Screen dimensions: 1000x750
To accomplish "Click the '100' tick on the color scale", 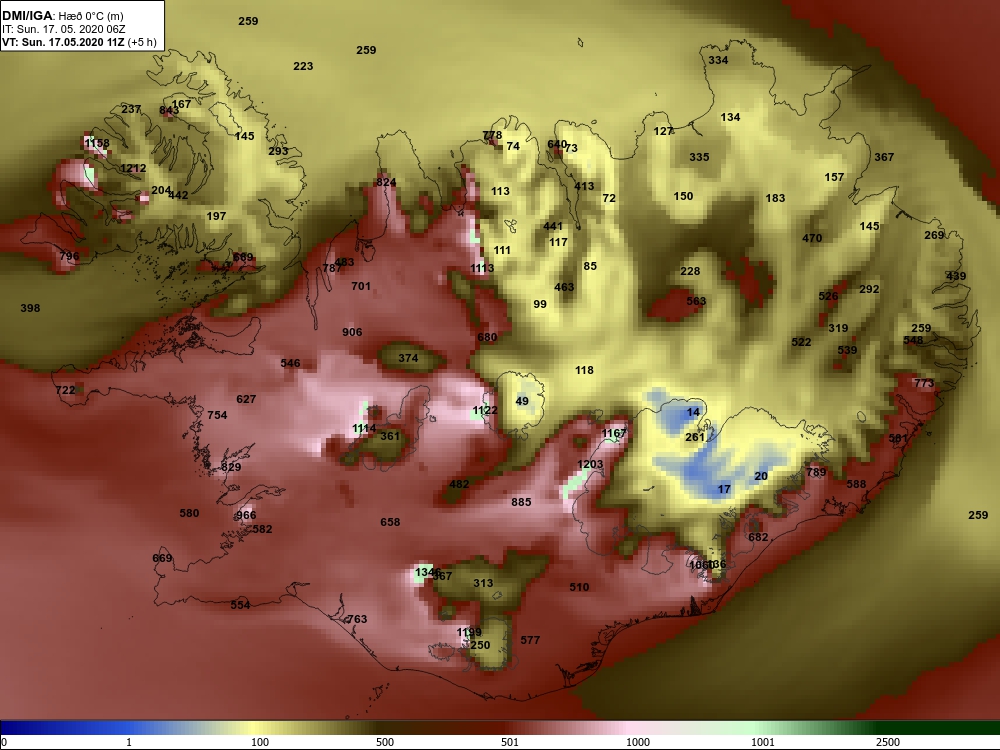I will [260, 742].
